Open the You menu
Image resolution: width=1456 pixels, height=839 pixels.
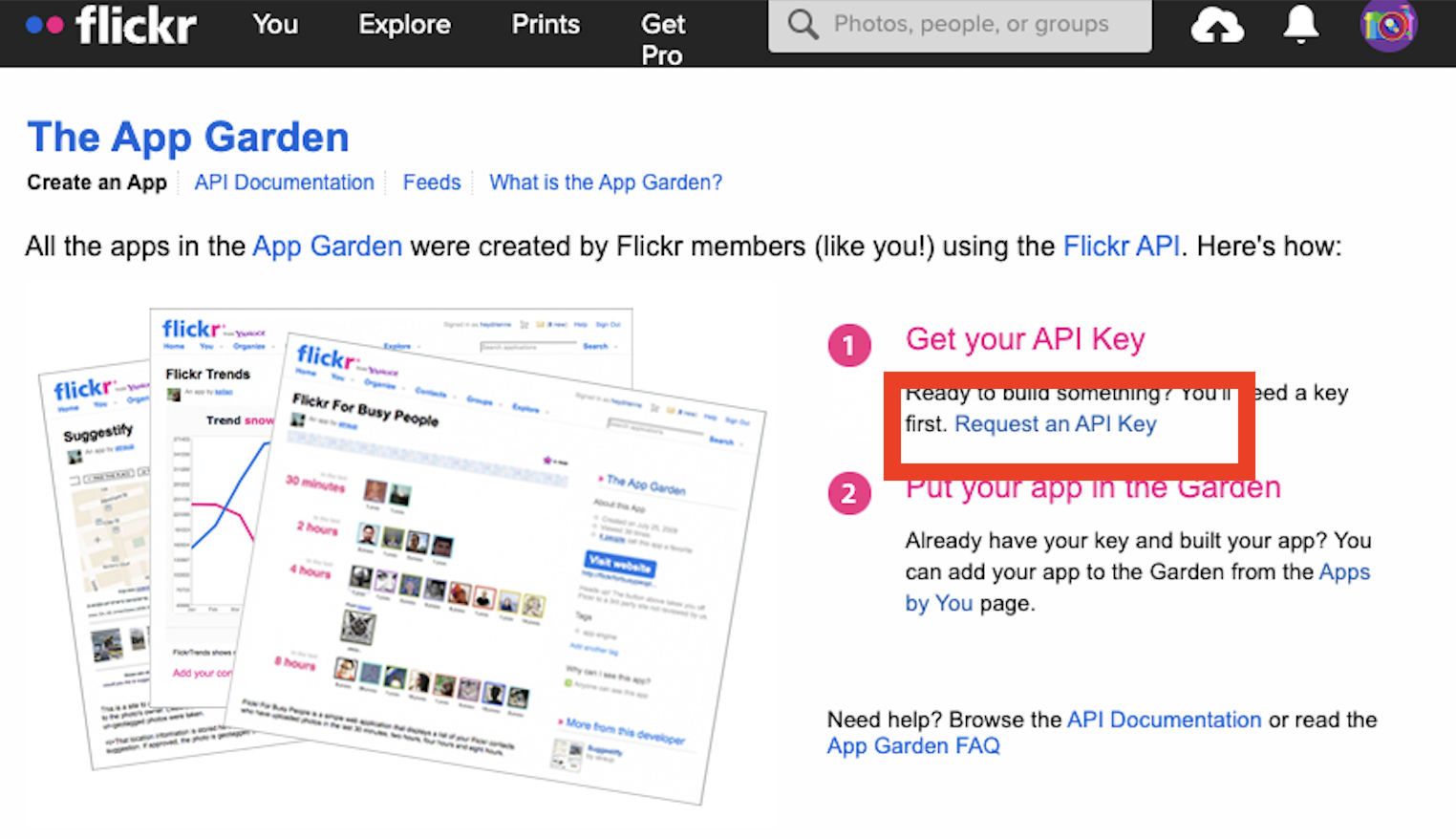[x=275, y=24]
